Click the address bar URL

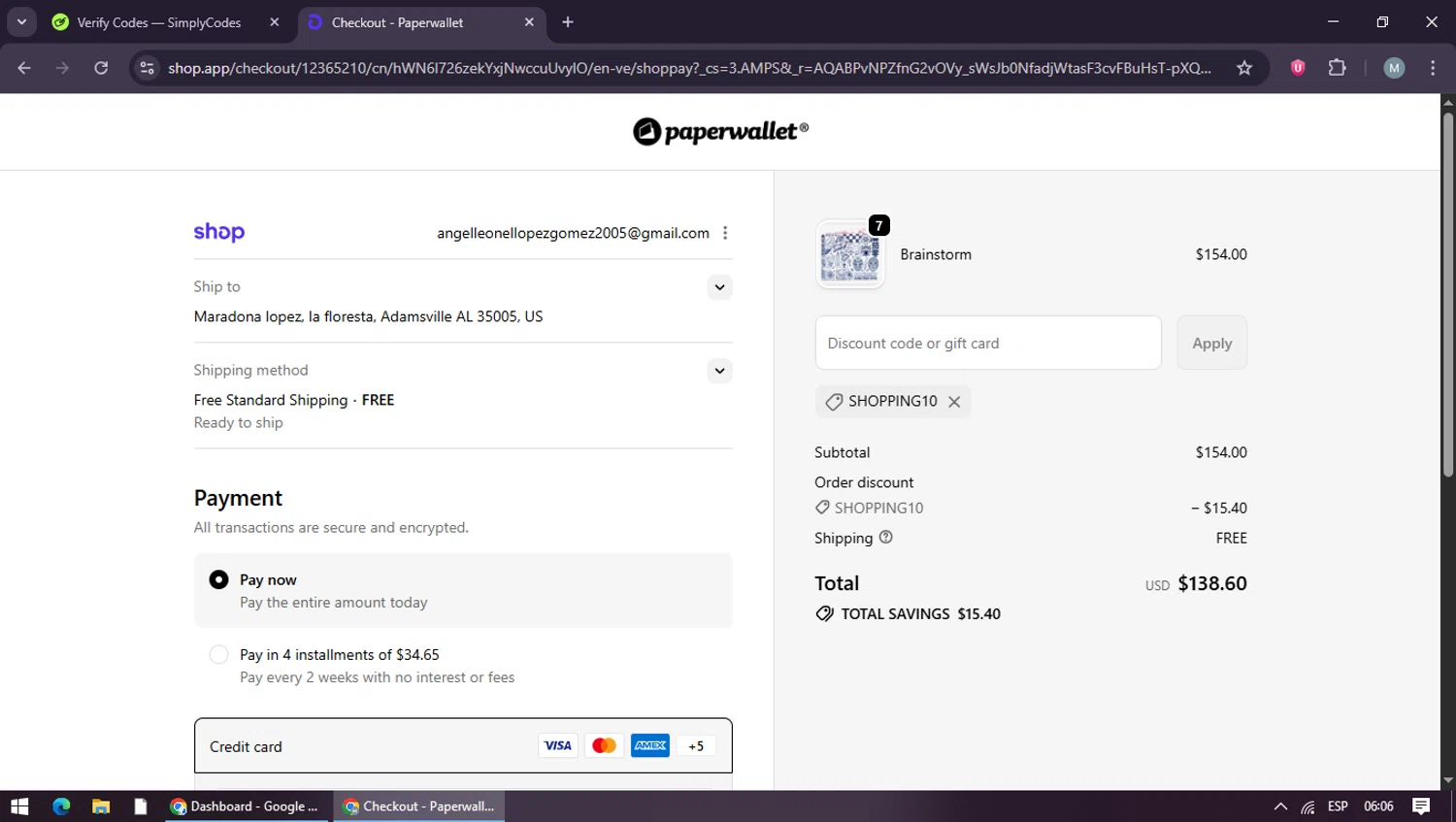point(689,68)
